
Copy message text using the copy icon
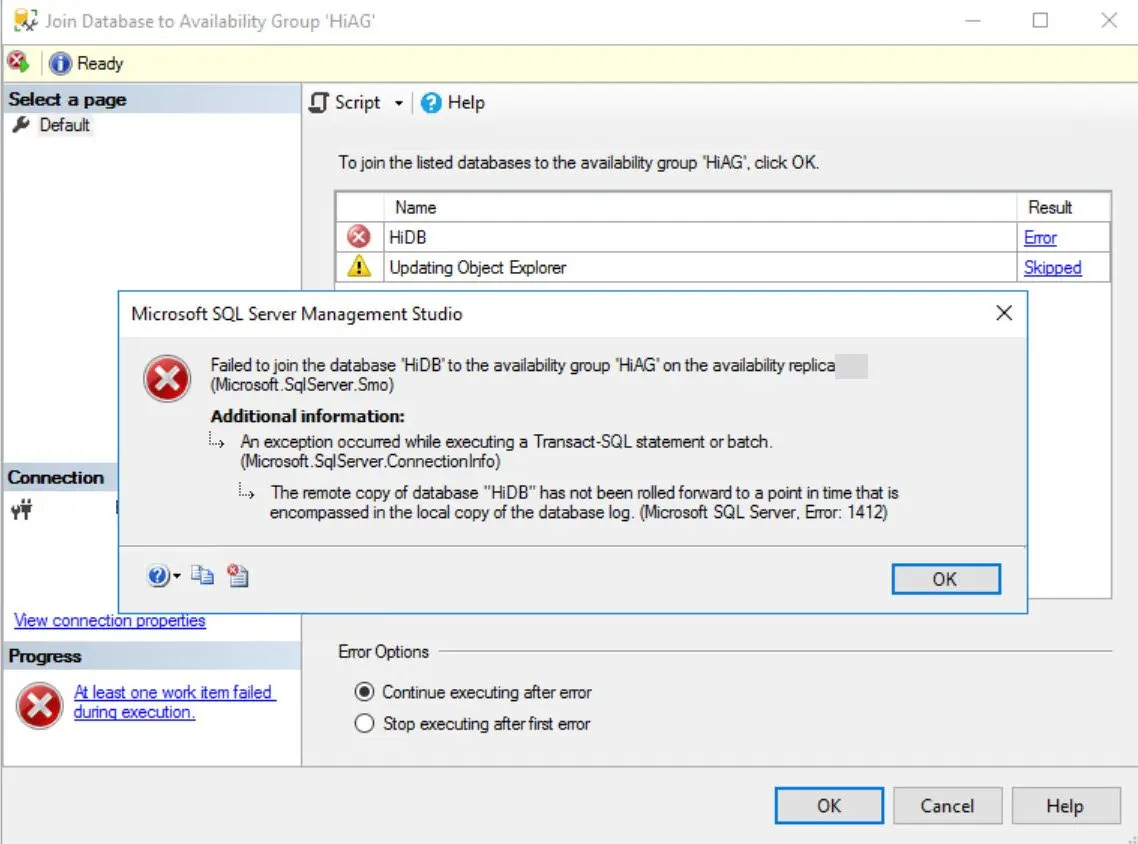point(202,575)
